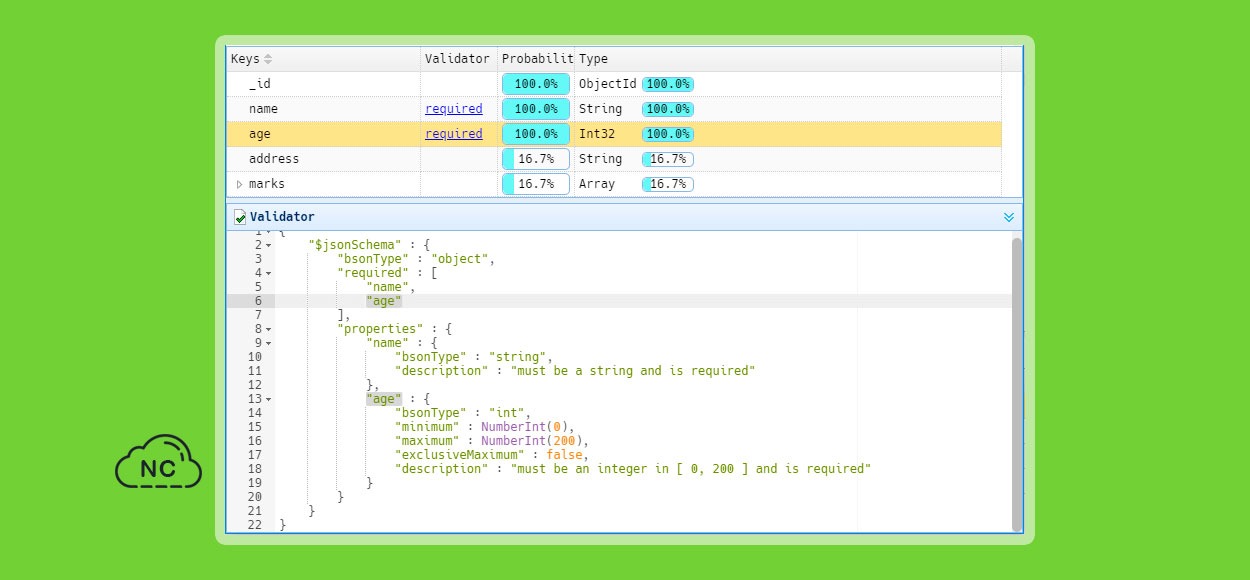Click the Probability column header

(x=536, y=59)
